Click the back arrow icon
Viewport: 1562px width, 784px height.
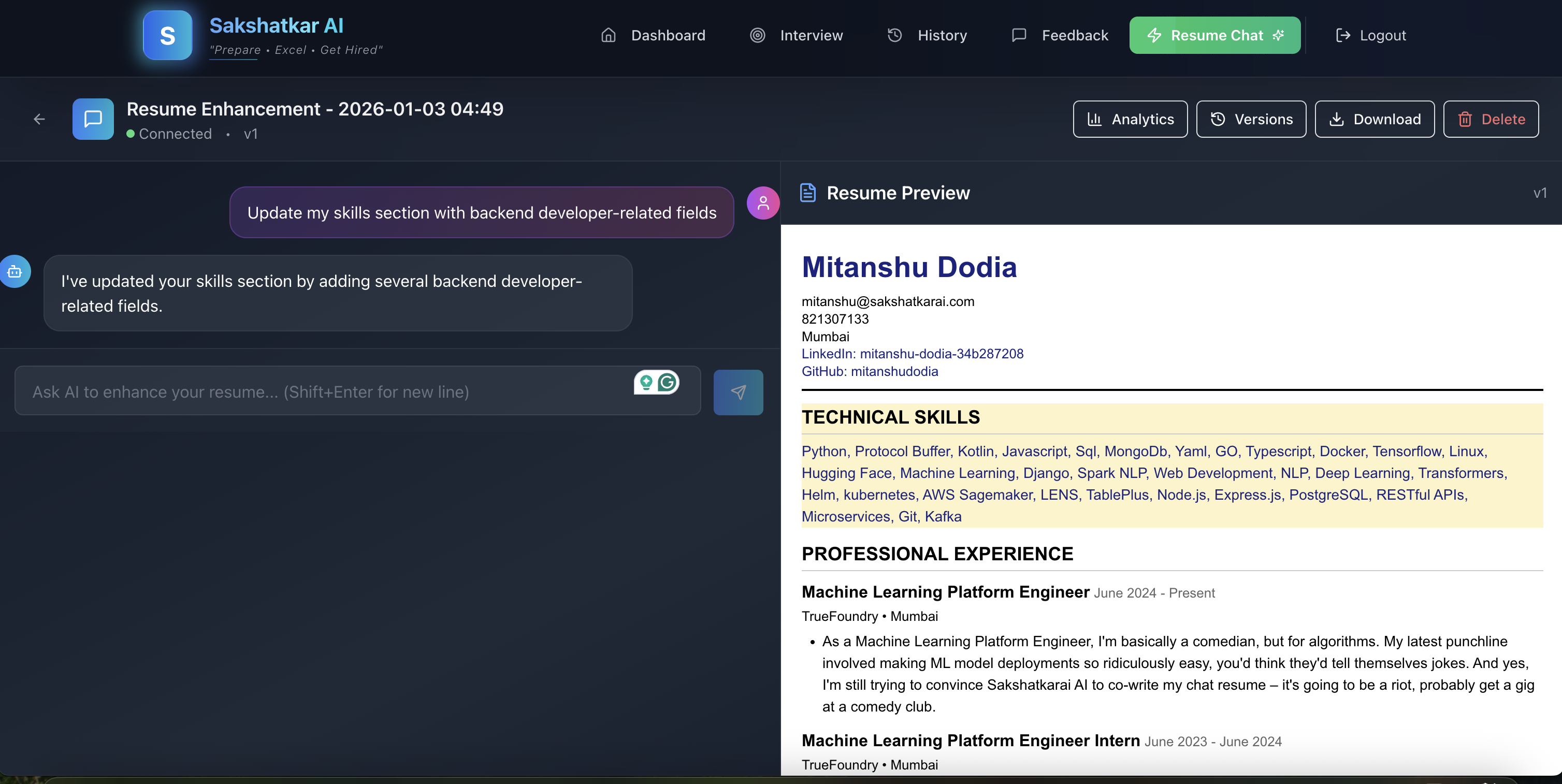point(39,120)
